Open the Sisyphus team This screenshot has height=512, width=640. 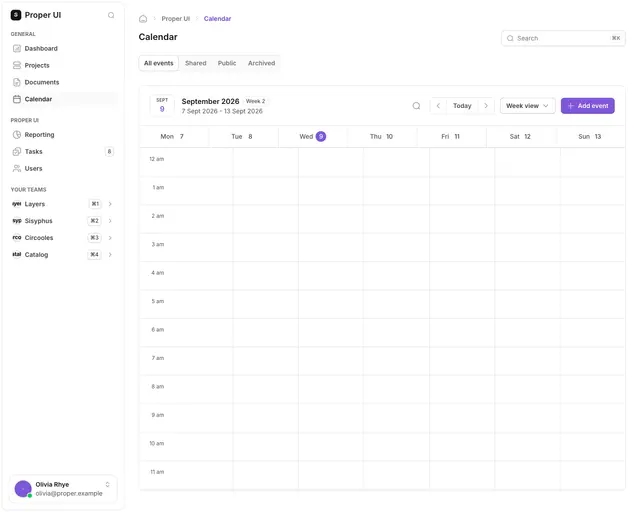[x=63, y=221]
